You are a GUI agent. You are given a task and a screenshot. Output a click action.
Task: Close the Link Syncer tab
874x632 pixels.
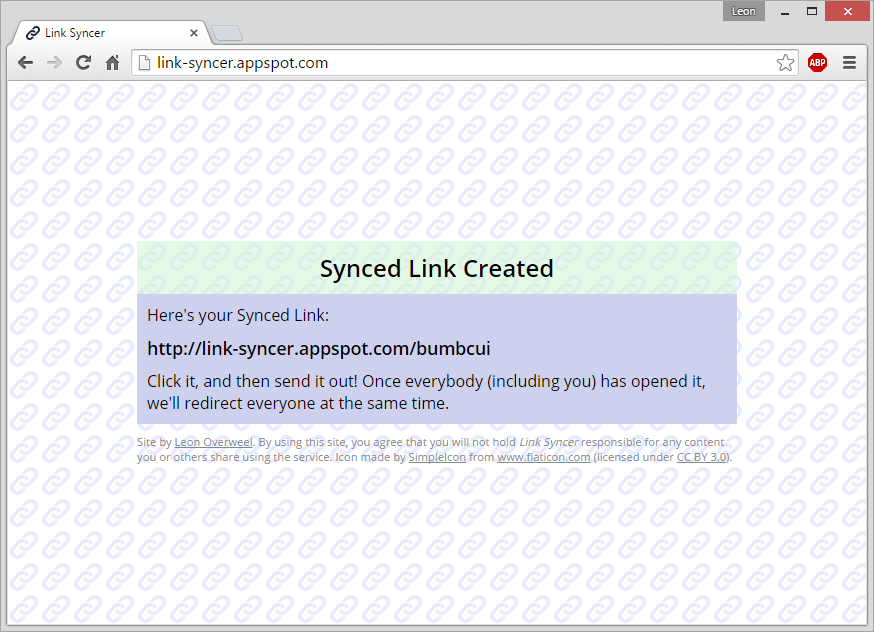click(194, 33)
